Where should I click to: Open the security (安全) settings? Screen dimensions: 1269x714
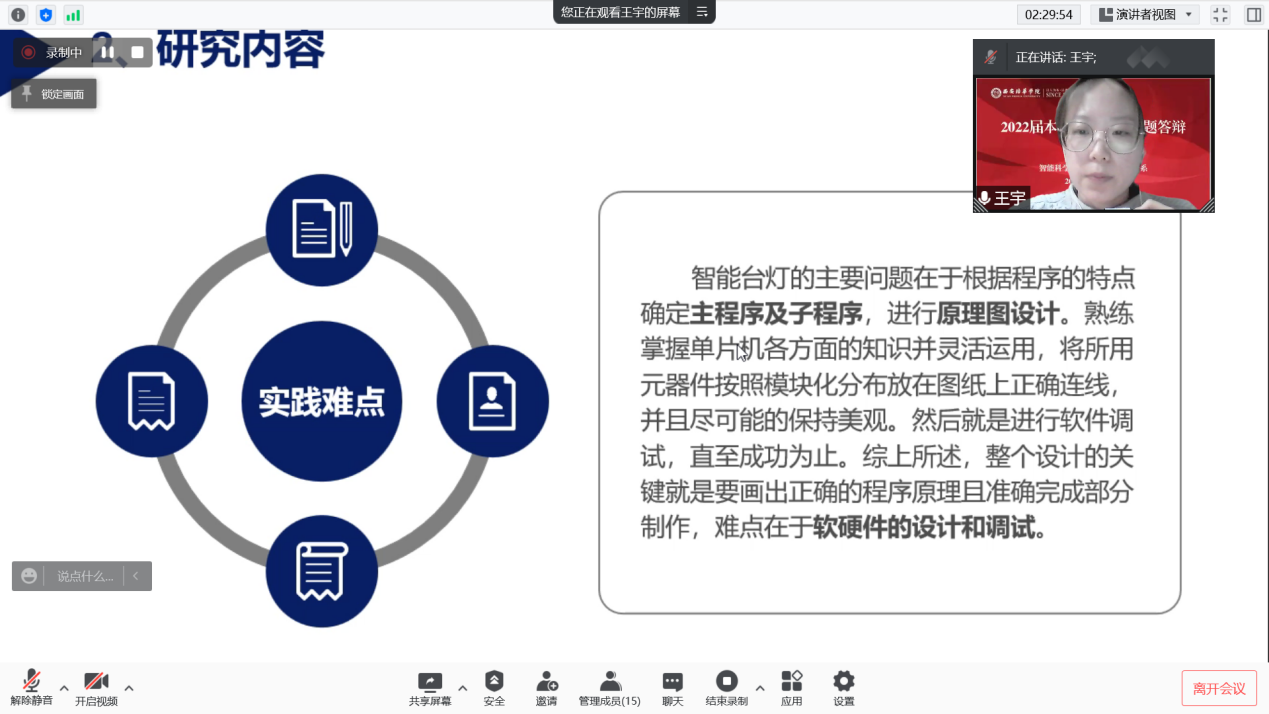(494, 688)
